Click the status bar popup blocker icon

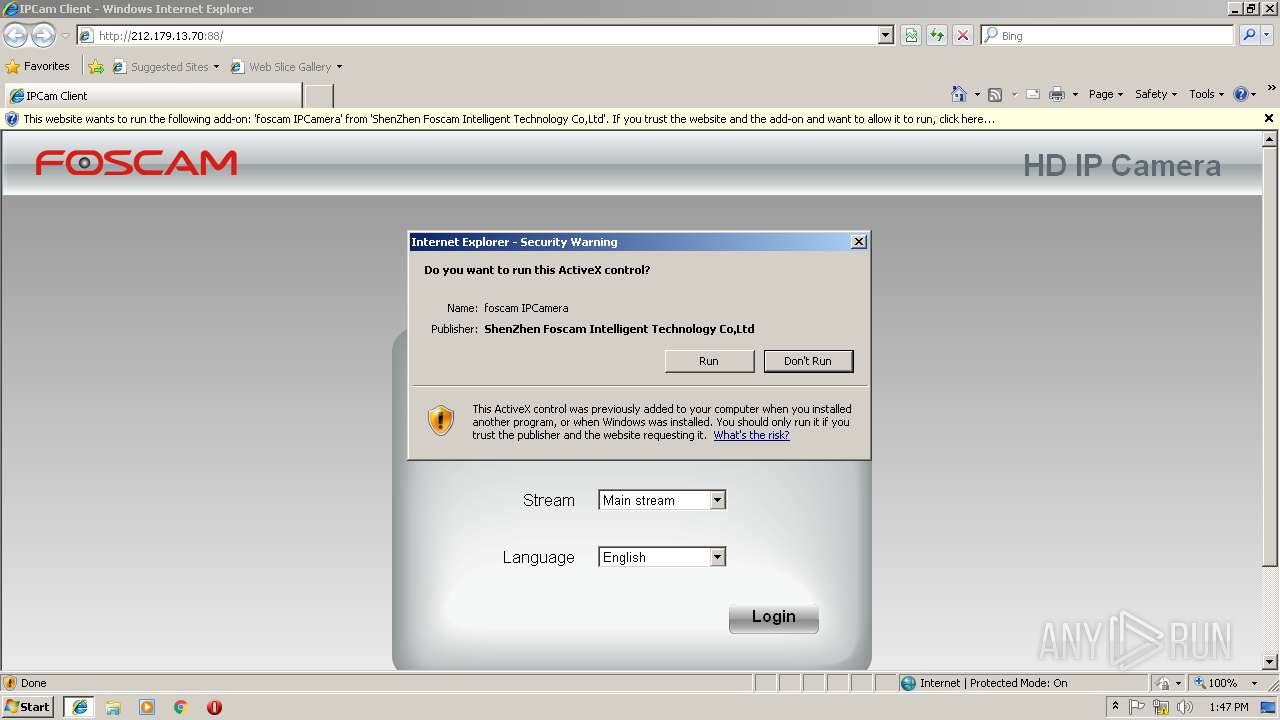click(1163, 683)
